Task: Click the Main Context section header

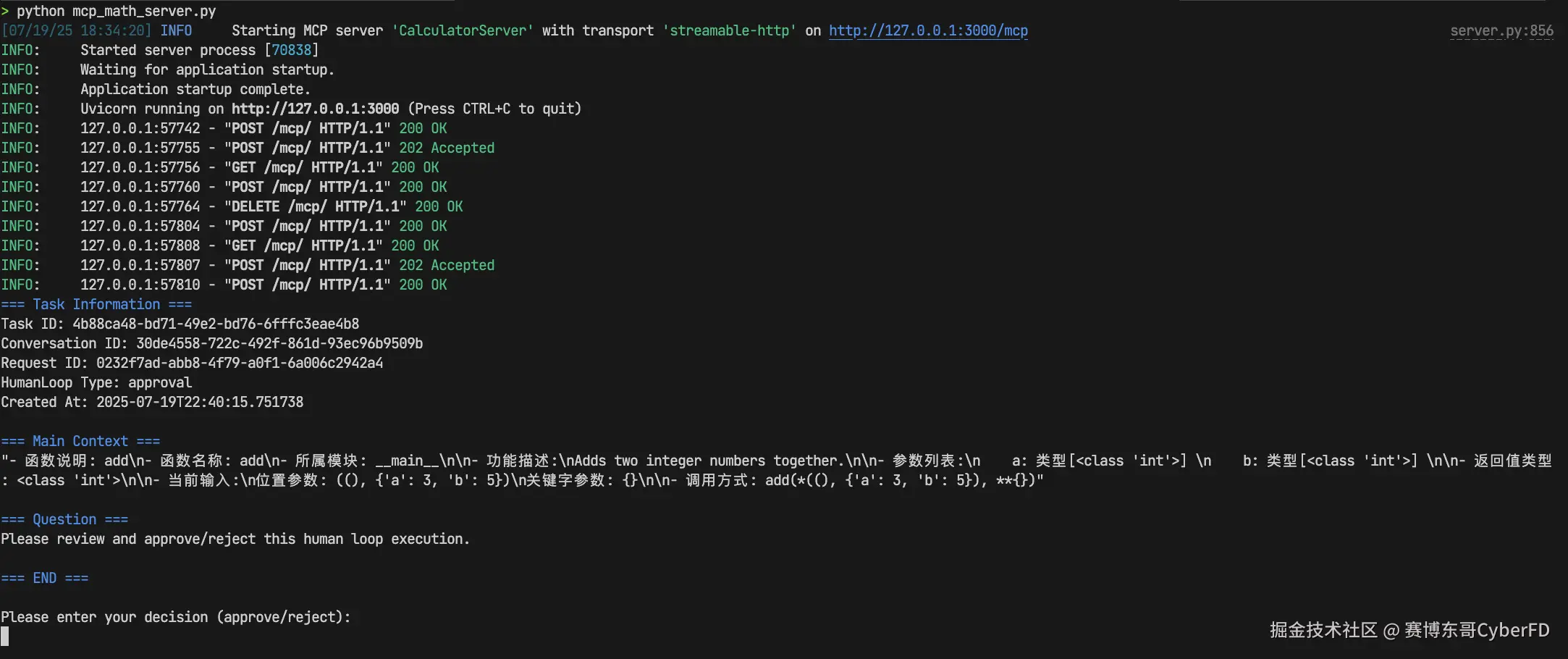Action: [80, 441]
